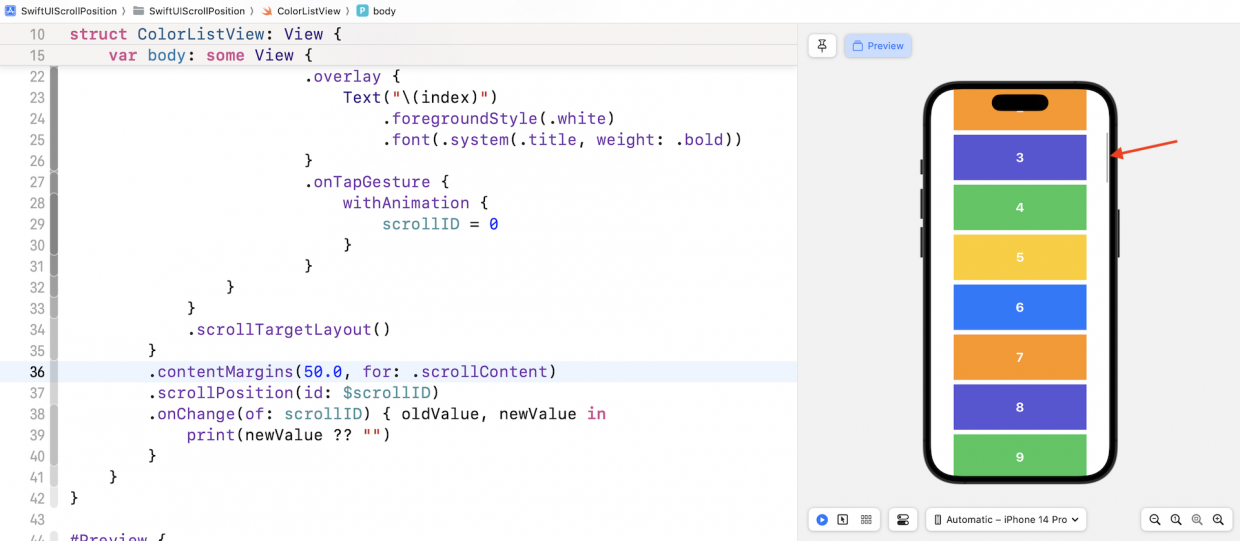Open the Automatic – iPhone 14 Pro device menu
This screenshot has height=541, width=1240.
pyautogui.click(x=1006, y=520)
